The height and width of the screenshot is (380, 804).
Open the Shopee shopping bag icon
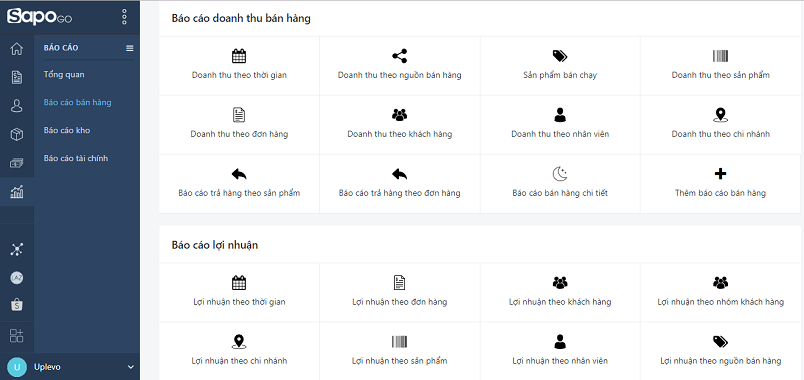[17, 305]
